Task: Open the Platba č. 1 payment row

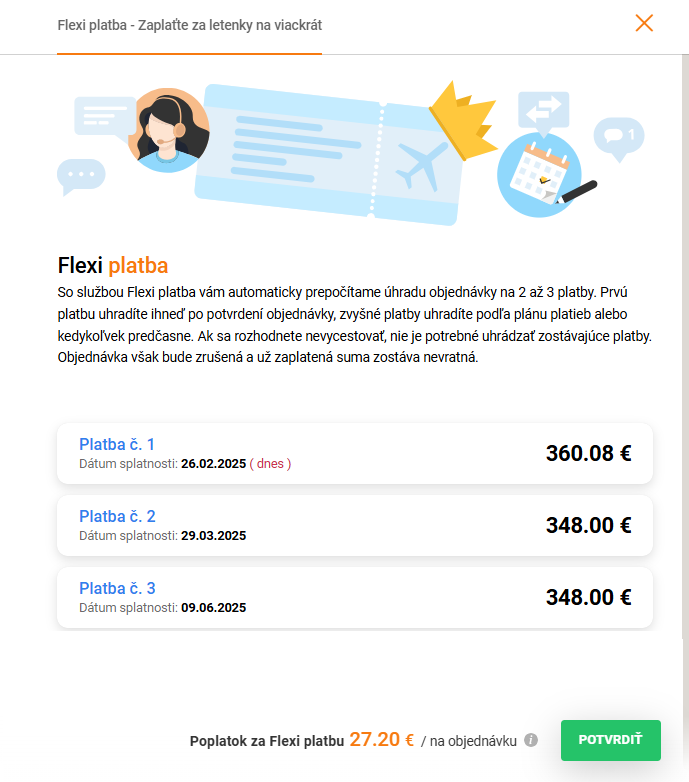Action: click(355, 454)
